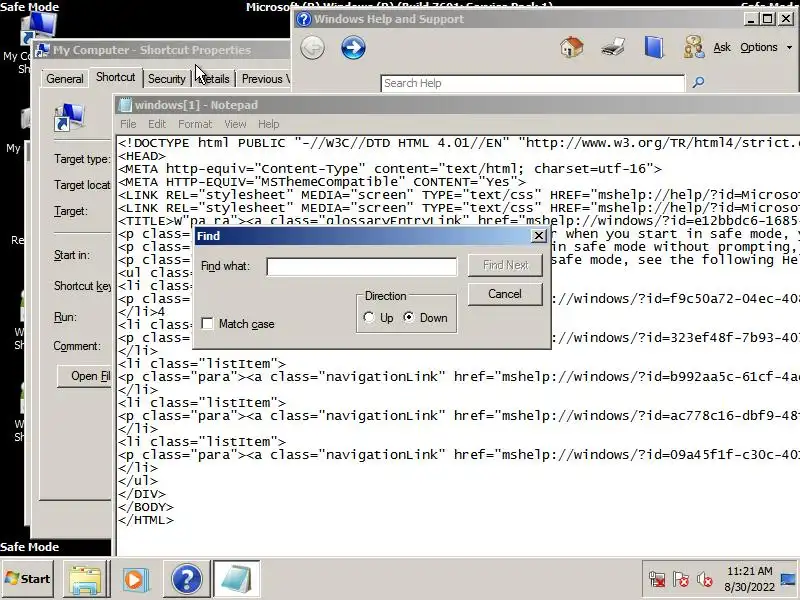Switch to Notepad taskbar button
800x600 pixels.
[x=237, y=579]
